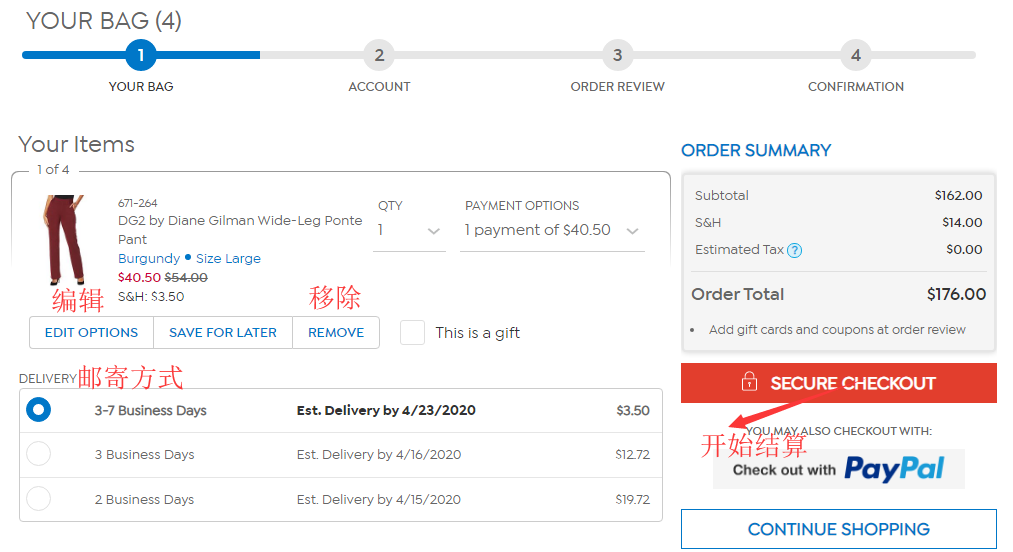
Task: Click the lock icon on Secure Checkout
Action: pyautogui.click(x=748, y=383)
